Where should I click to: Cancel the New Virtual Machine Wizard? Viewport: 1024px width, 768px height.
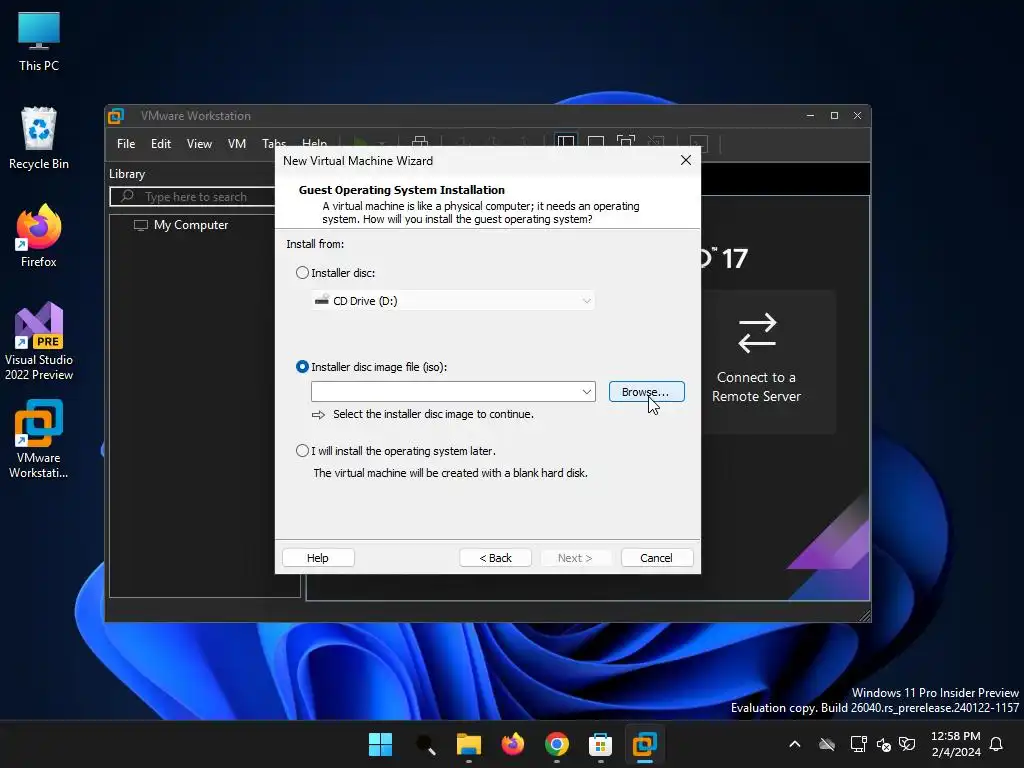click(x=656, y=558)
